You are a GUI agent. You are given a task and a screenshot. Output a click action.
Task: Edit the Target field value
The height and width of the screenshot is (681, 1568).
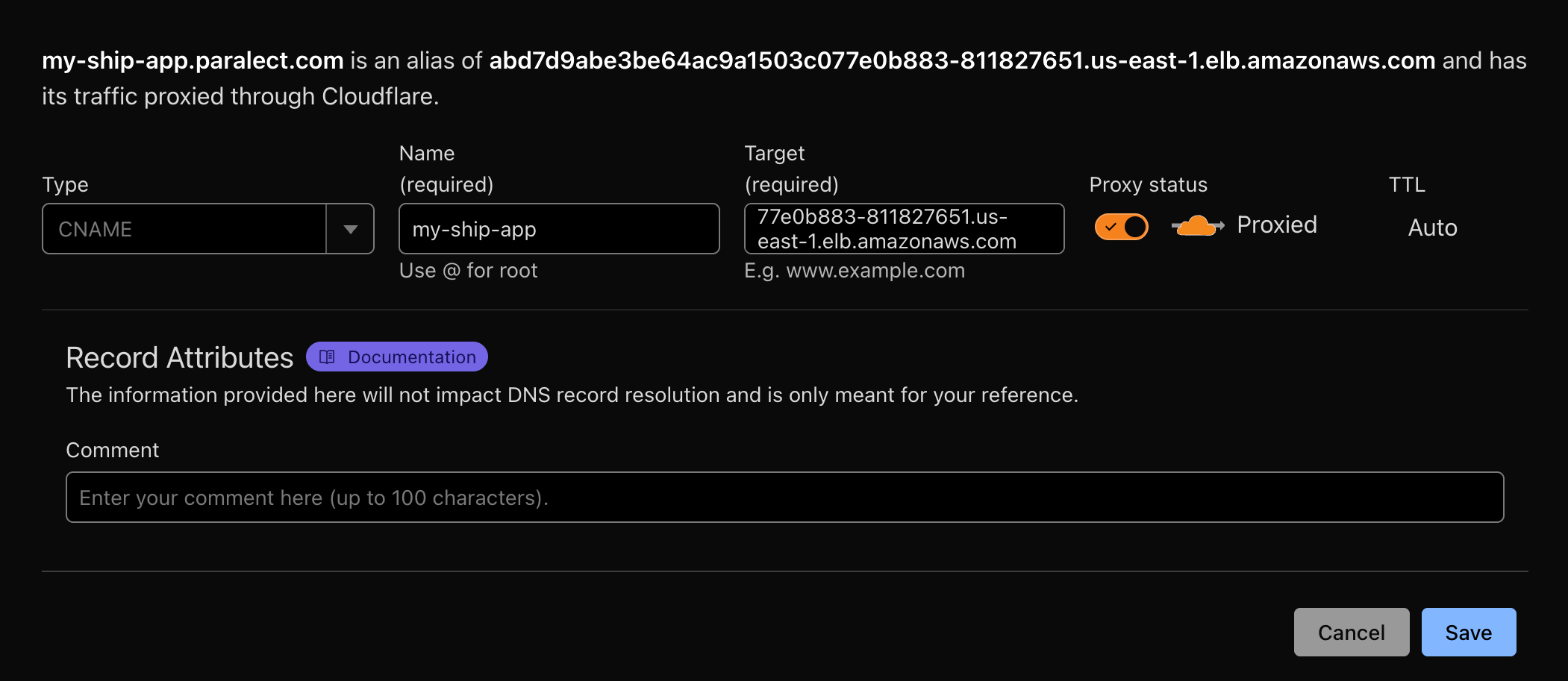tap(903, 228)
